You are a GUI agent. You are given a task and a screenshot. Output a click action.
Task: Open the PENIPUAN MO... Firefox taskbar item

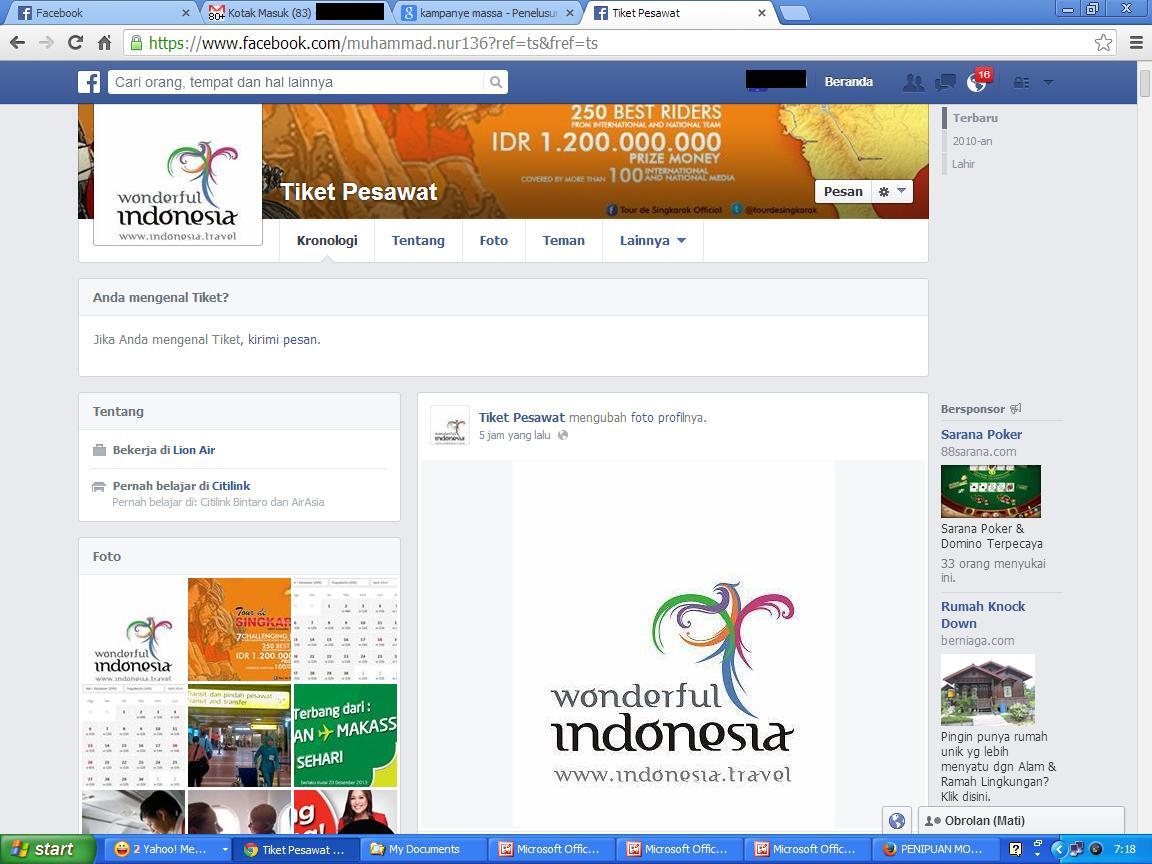(933, 849)
